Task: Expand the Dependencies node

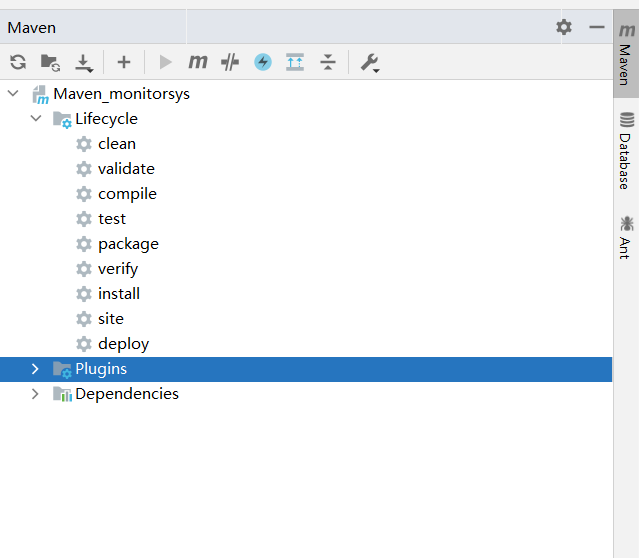Action: 35,394
